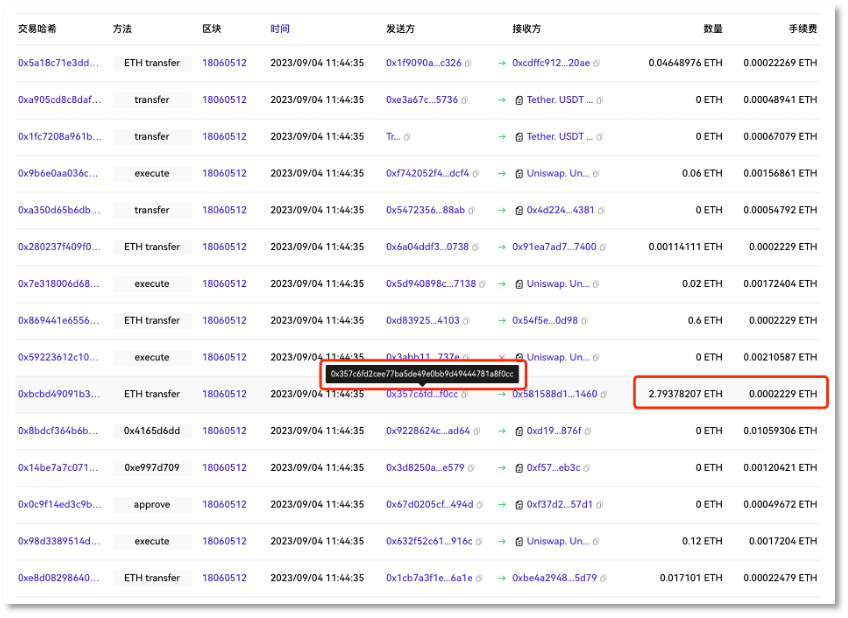Open transaction hash 0xbcbd49091b3...
The height and width of the screenshot is (618, 848).
click(58, 394)
